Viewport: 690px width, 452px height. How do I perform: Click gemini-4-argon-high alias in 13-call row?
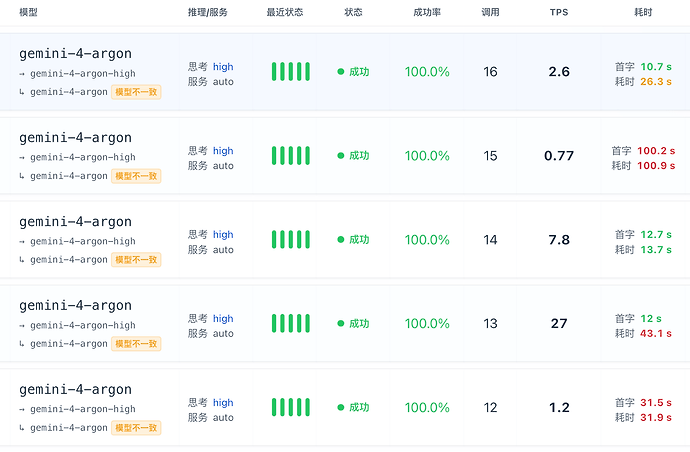(83, 325)
